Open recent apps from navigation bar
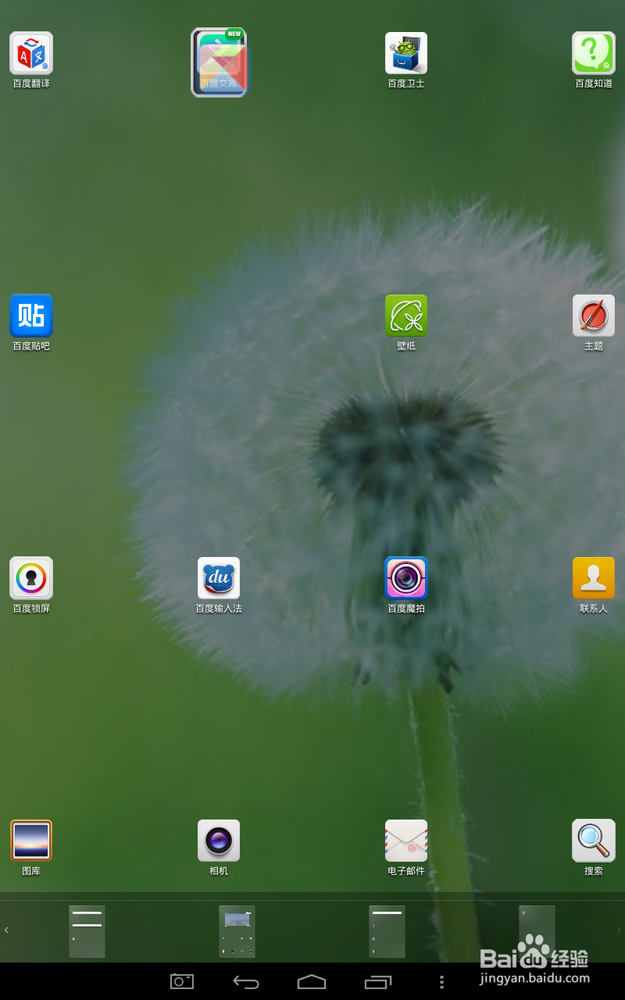Viewport: 625px width, 1000px height. coord(378,982)
